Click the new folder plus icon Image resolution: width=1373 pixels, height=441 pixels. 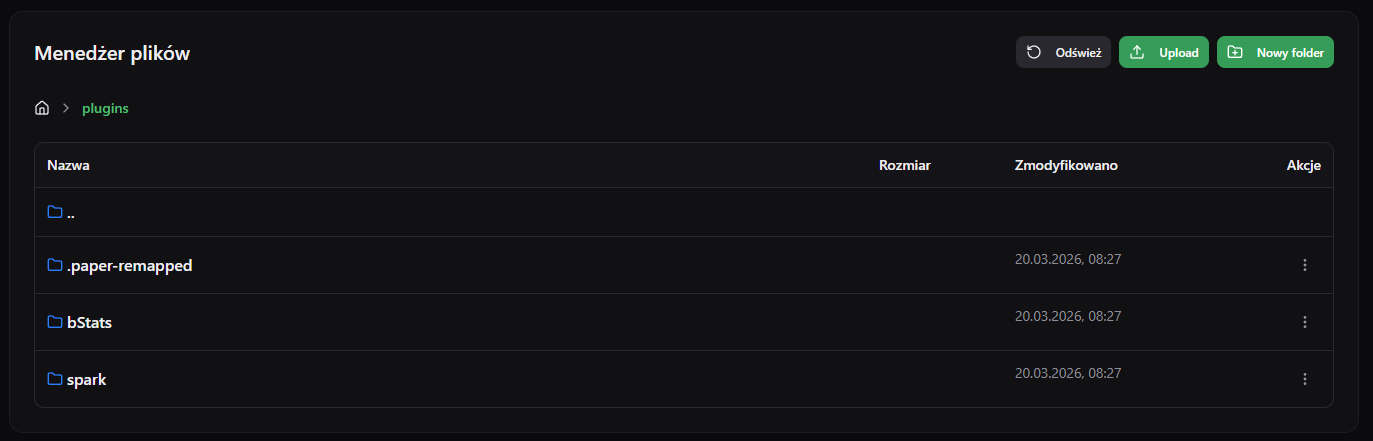pos(1235,52)
